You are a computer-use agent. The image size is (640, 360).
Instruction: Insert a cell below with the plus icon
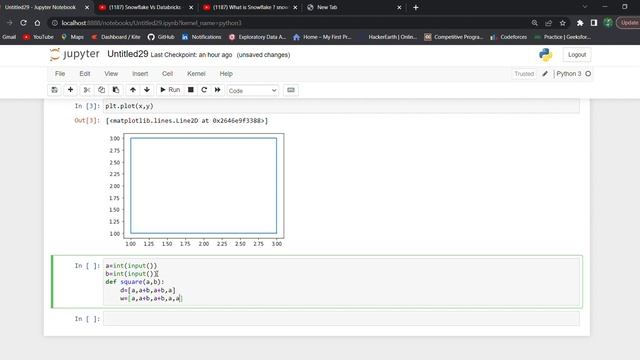[70, 90]
